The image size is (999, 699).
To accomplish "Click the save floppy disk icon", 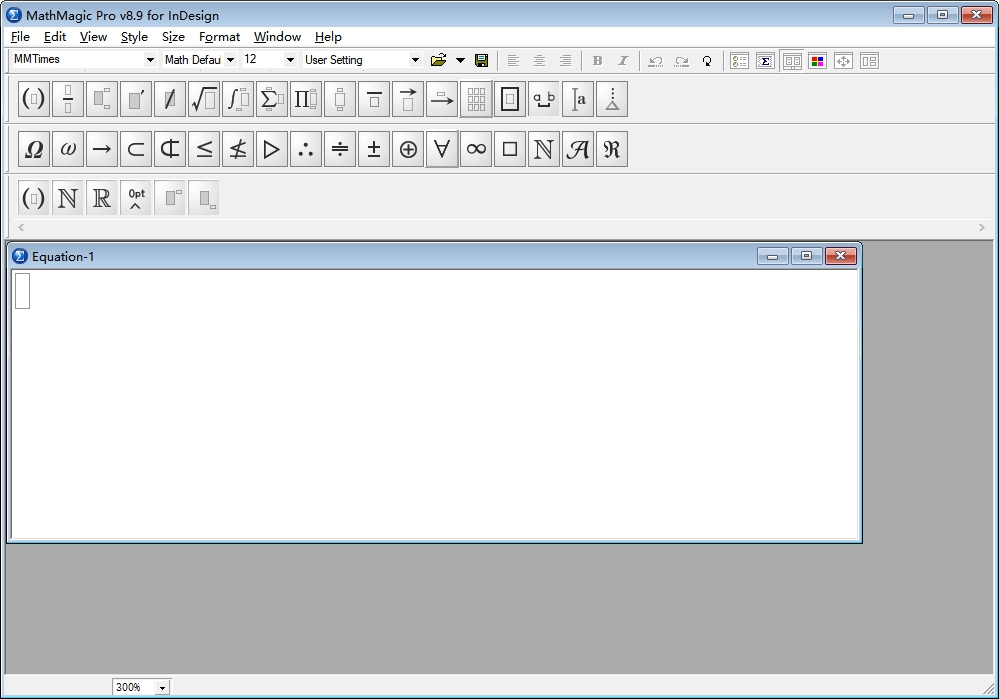I will pyautogui.click(x=482, y=61).
